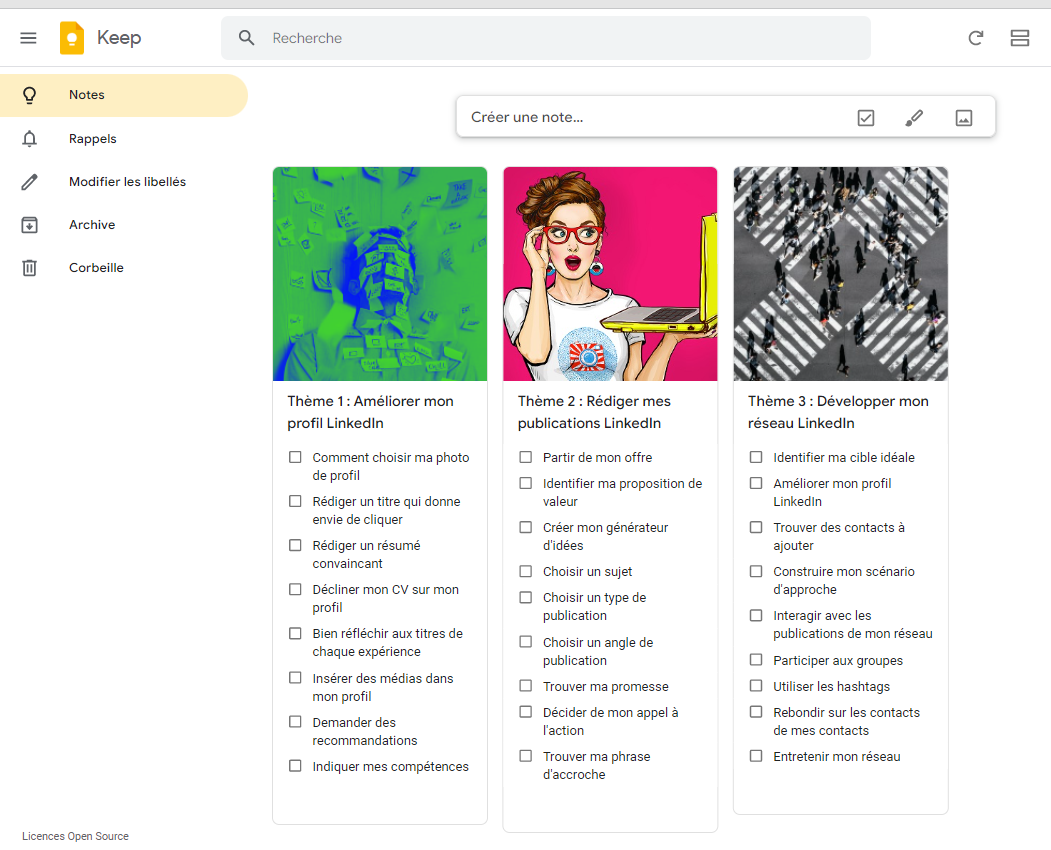1051x850 pixels.
Task: Switch to list view layout icon
Action: tap(1019, 38)
